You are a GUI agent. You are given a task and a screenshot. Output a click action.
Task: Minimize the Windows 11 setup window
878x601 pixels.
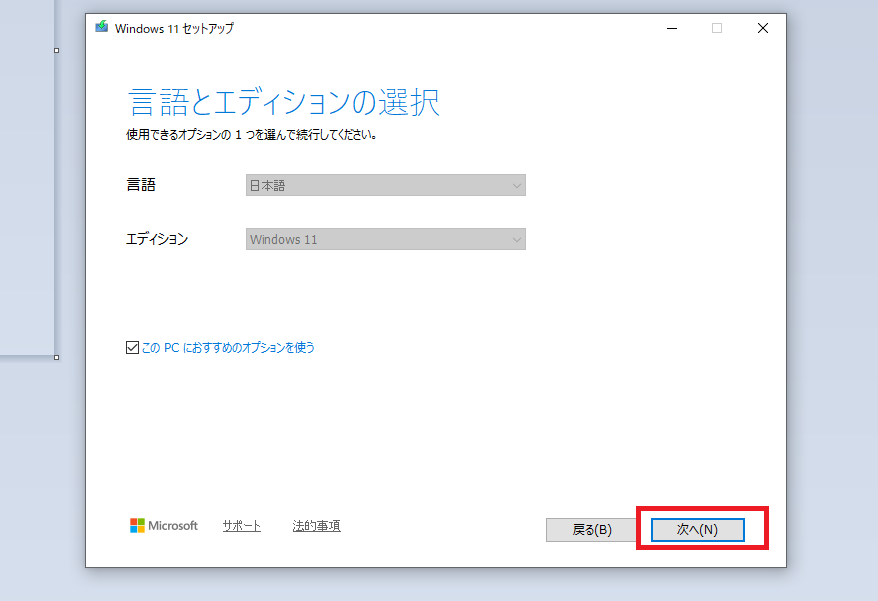670,28
